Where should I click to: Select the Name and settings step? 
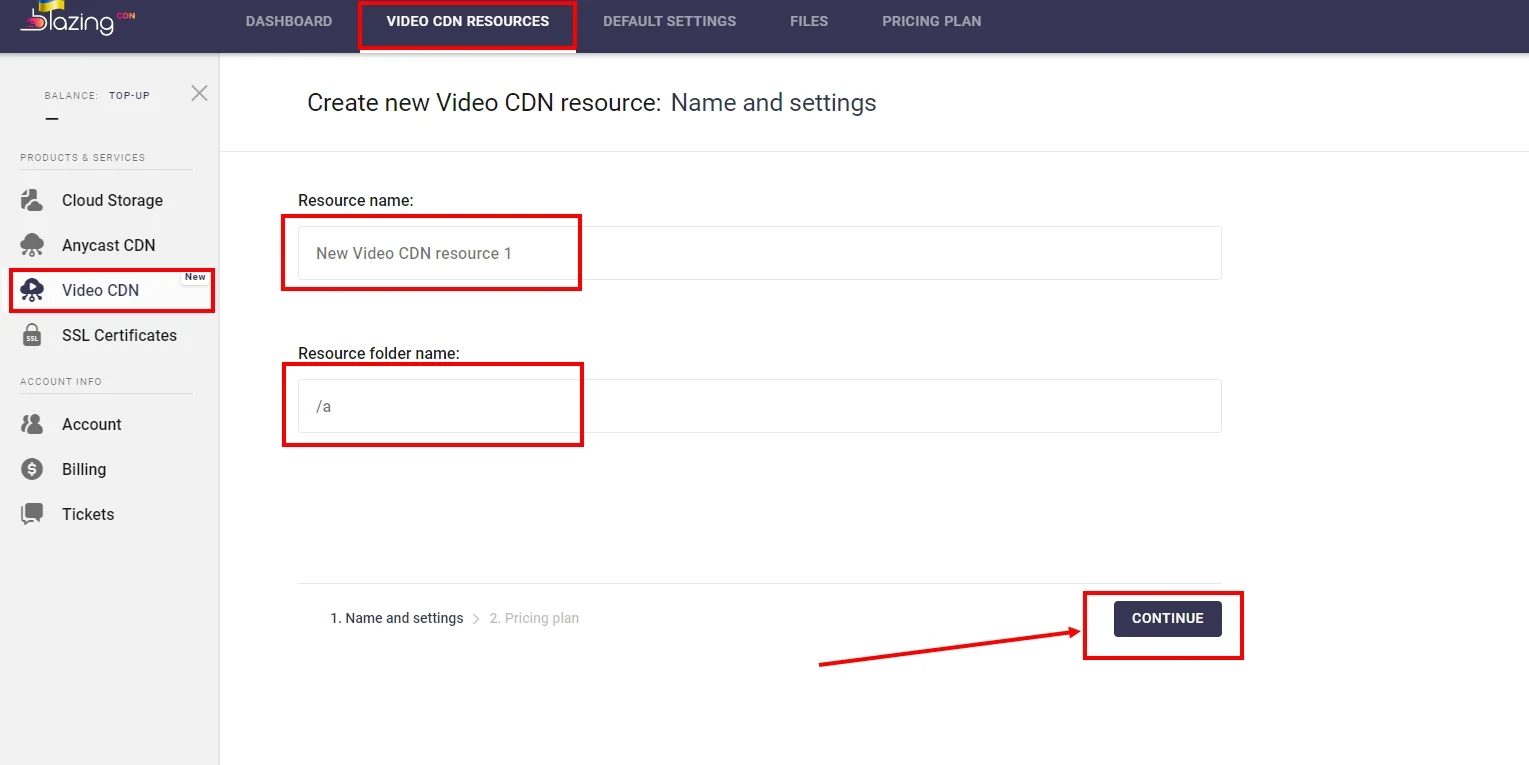tap(397, 618)
